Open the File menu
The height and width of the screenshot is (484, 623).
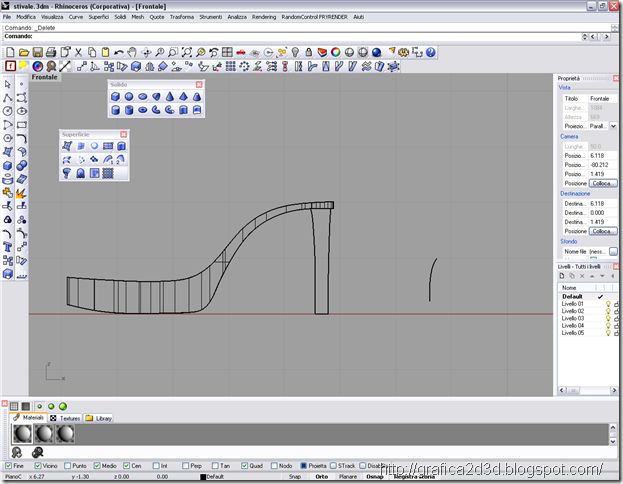click(7, 17)
